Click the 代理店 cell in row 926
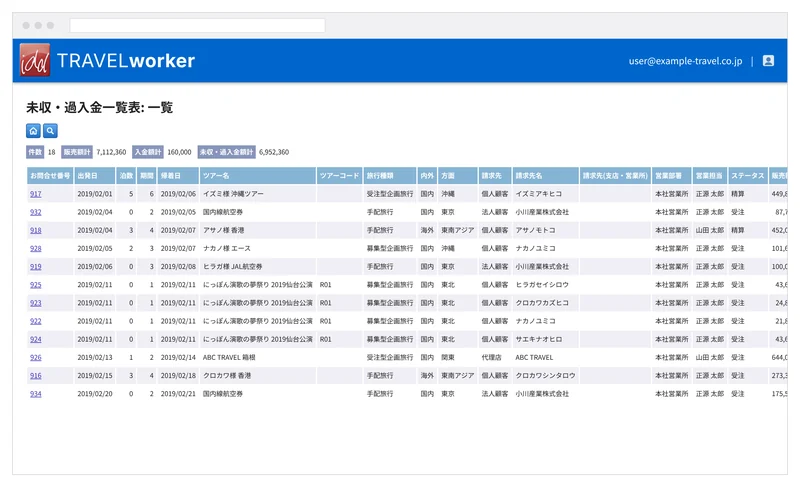Screen dimensions: 800x487 pyautogui.click(x=491, y=357)
